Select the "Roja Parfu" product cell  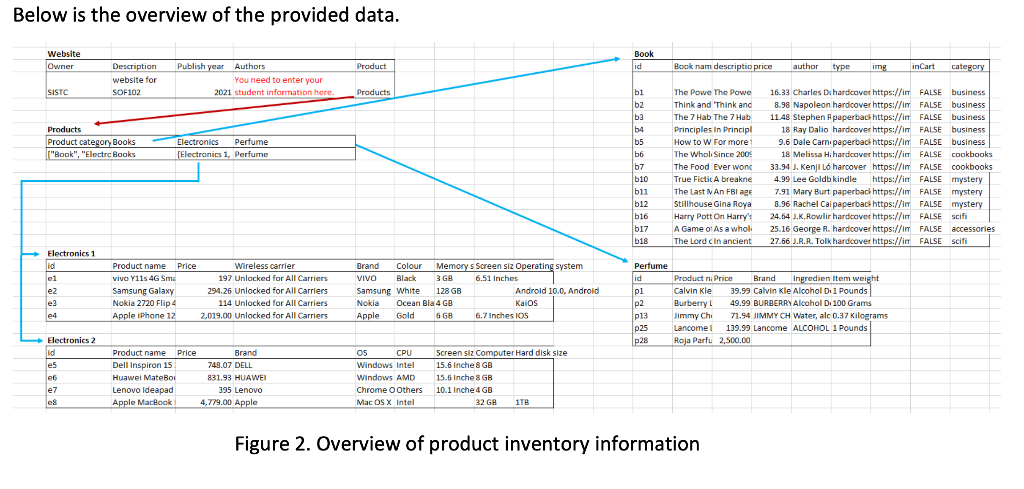[693, 340]
